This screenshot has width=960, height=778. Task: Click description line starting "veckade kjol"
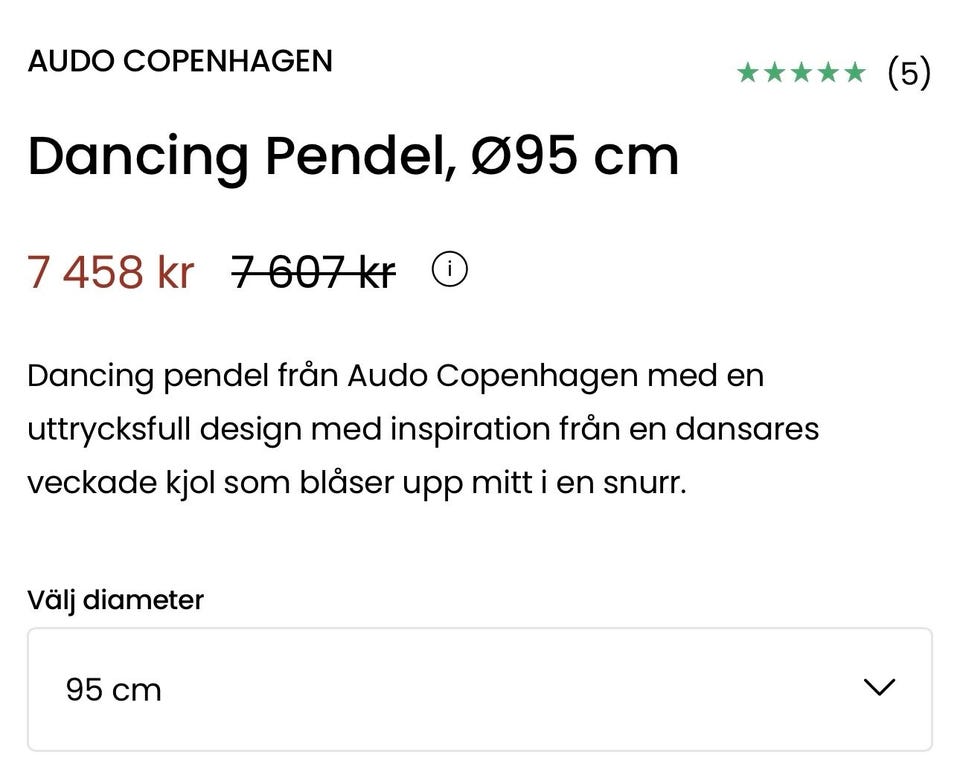tap(357, 484)
